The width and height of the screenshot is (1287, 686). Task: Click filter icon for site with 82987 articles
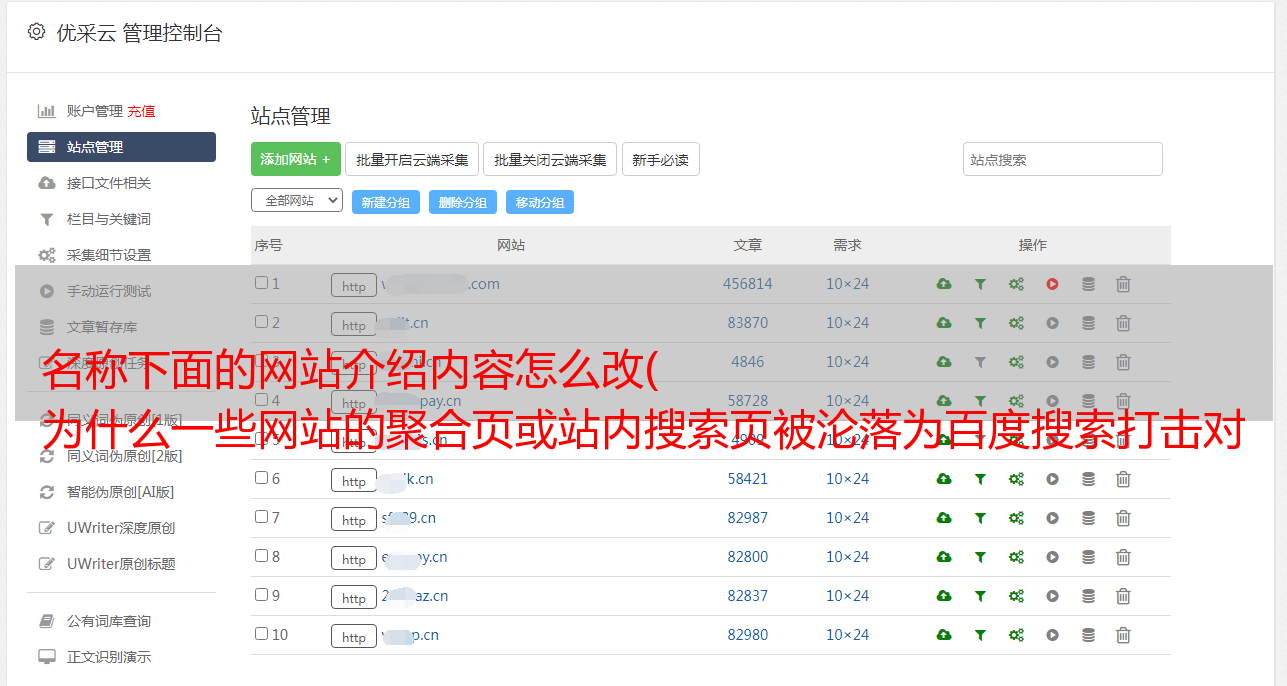click(x=980, y=518)
